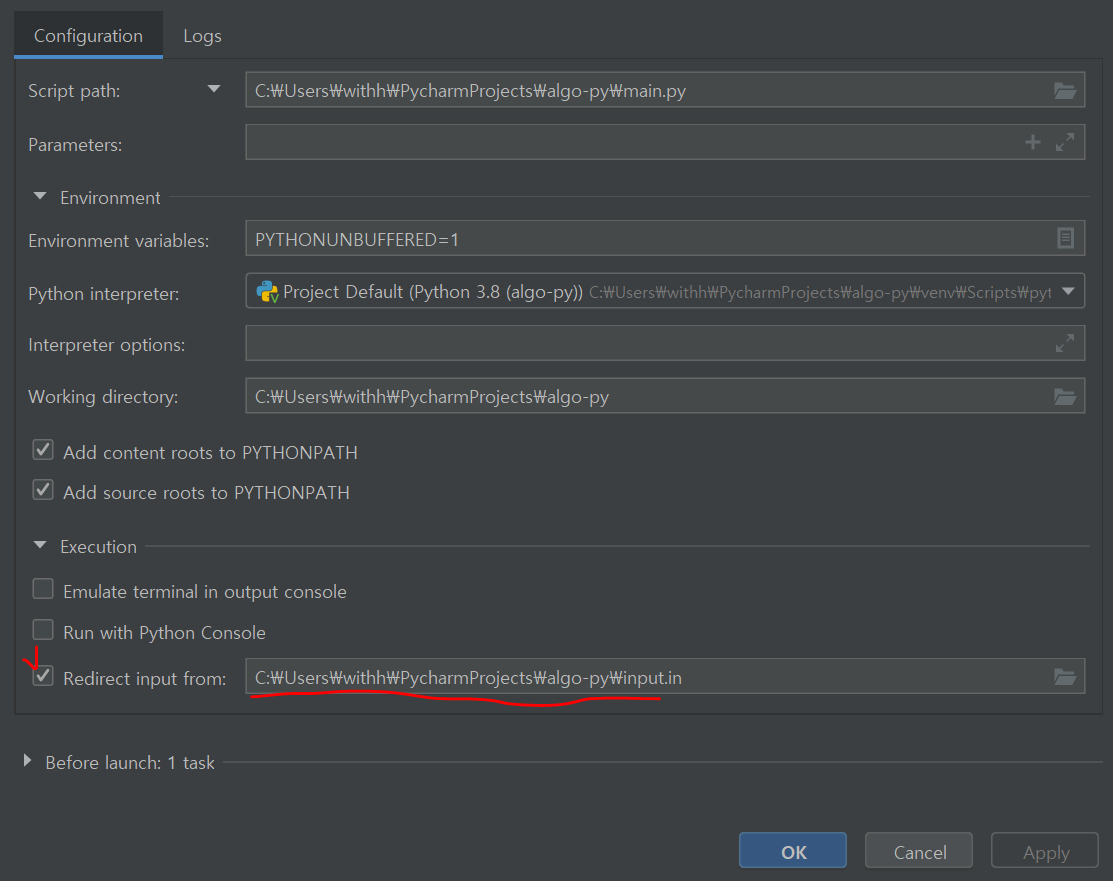Expand Before launch: 1 task section
This screenshot has width=1113, height=881.
tap(27, 761)
